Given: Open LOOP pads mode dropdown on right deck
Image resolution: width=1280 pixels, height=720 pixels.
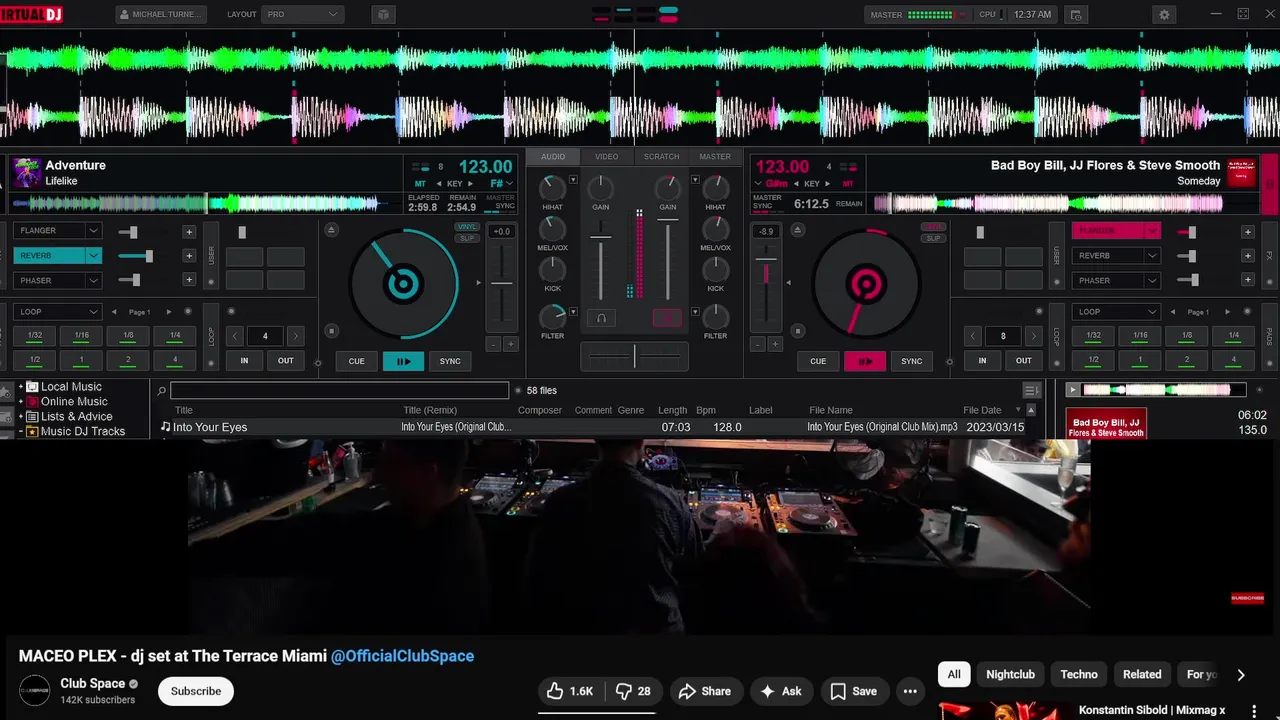Looking at the screenshot, I should [x=1116, y=312].
